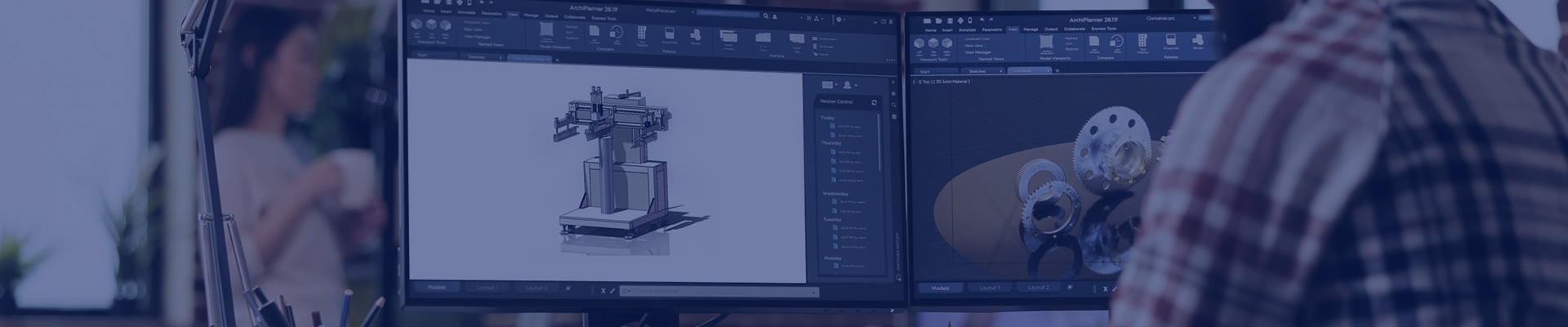
Task: Click Blocks palette icon in right window
Action: [1198, 41]
